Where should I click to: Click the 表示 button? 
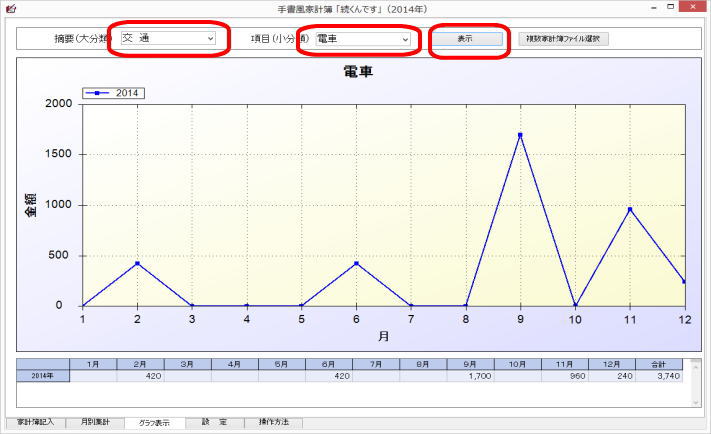pos(465,39)
